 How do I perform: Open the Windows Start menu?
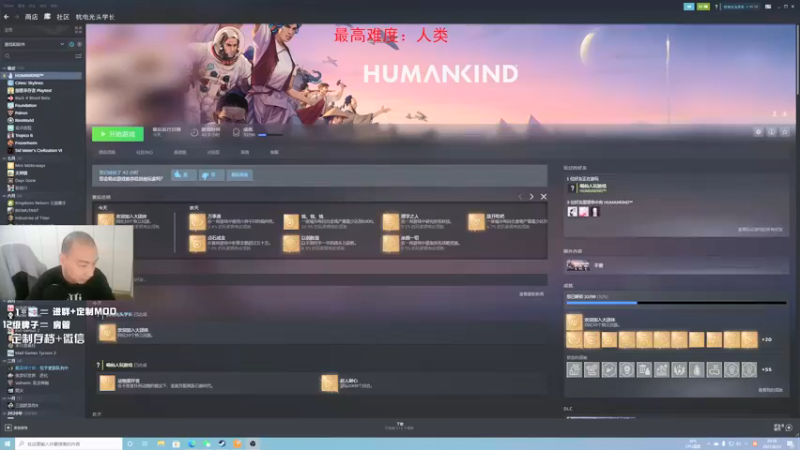coord(7,444)
